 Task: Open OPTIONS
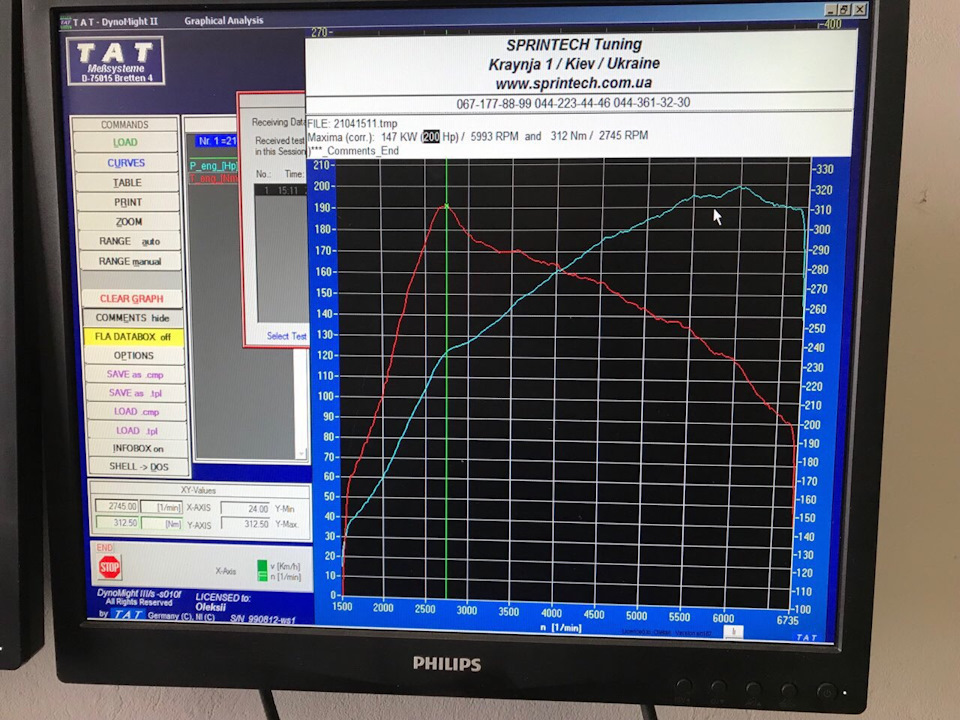pos(133,356)
